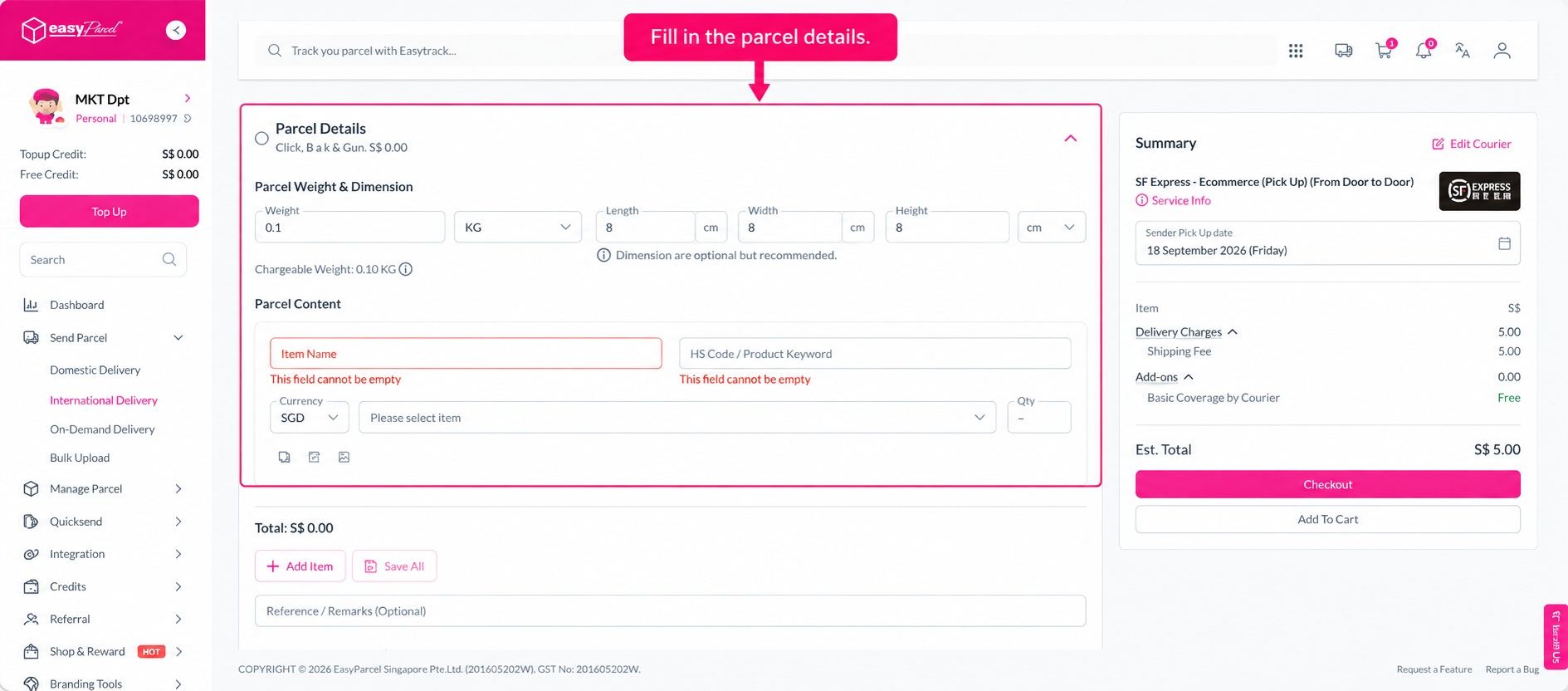
Task: Click the Checkout button
Action: (x=1327, y=484)
